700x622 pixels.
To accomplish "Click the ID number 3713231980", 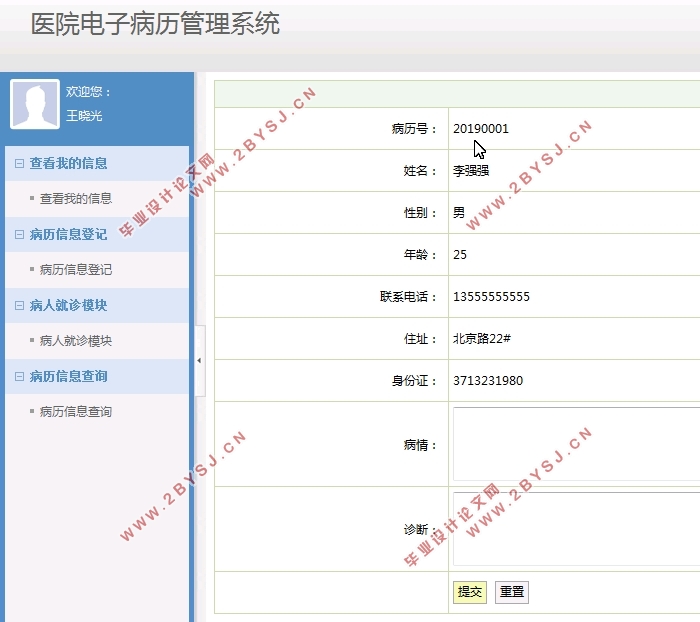I will coord(488,380).
